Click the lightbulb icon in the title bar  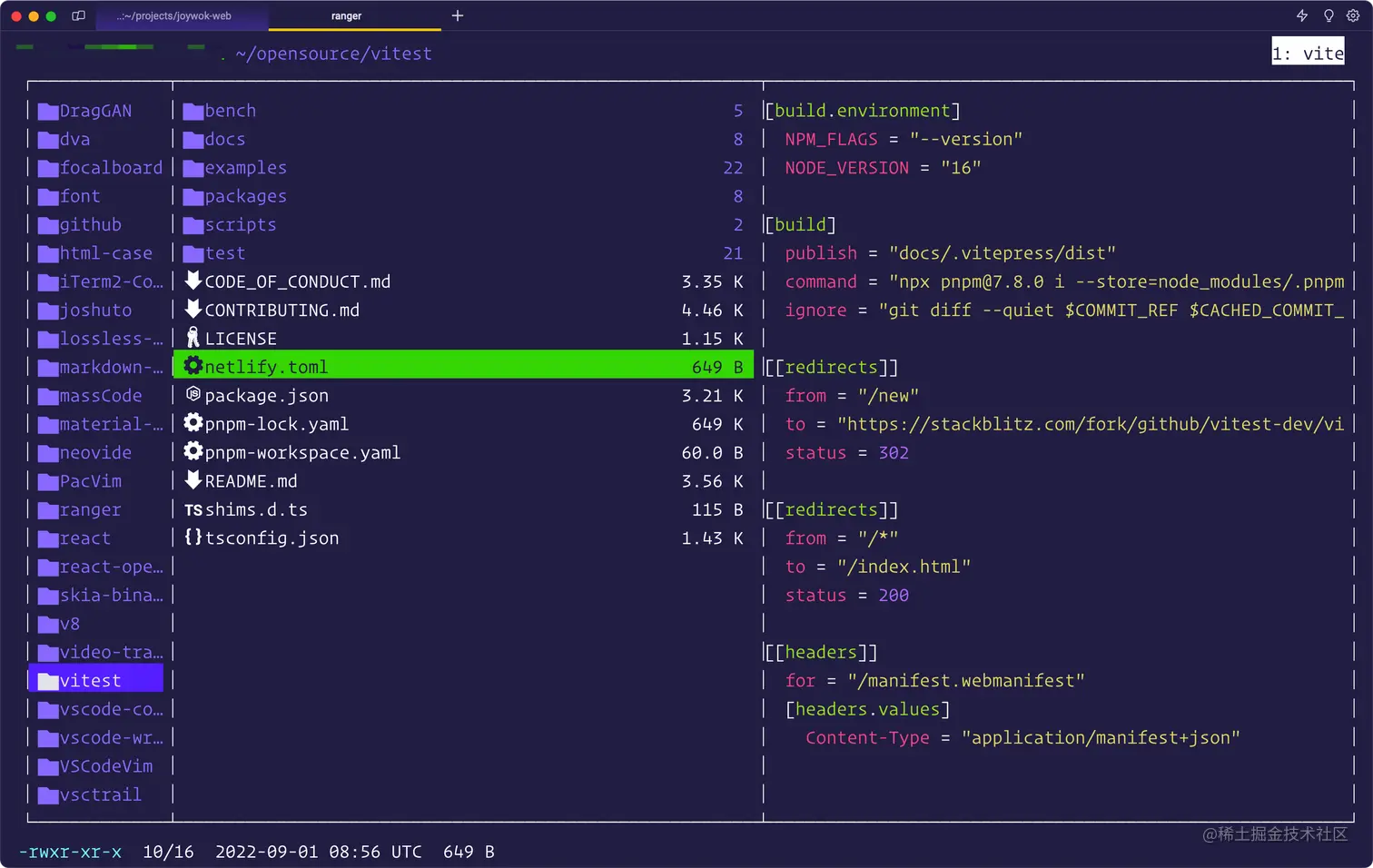pyautogui.click(x=1328, y=15)
